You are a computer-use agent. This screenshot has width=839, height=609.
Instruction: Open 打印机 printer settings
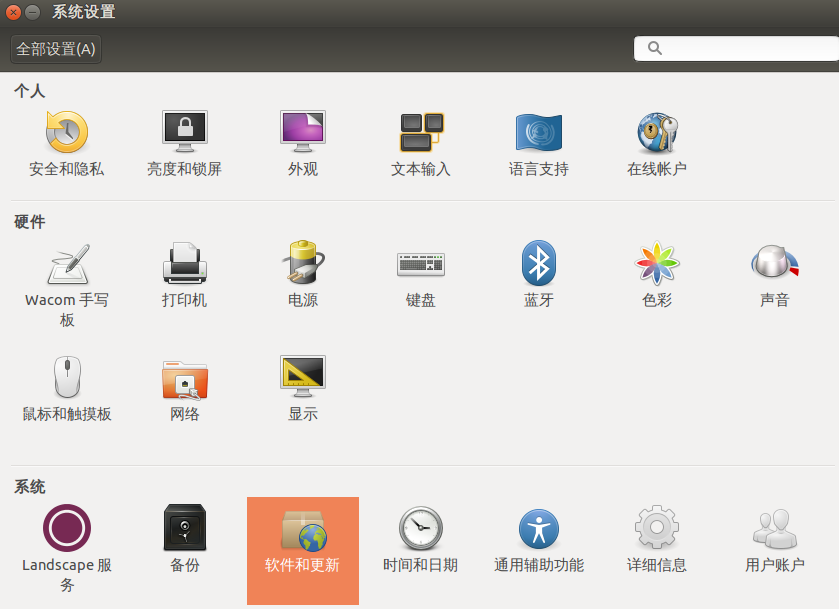click(x=185, y=275)
